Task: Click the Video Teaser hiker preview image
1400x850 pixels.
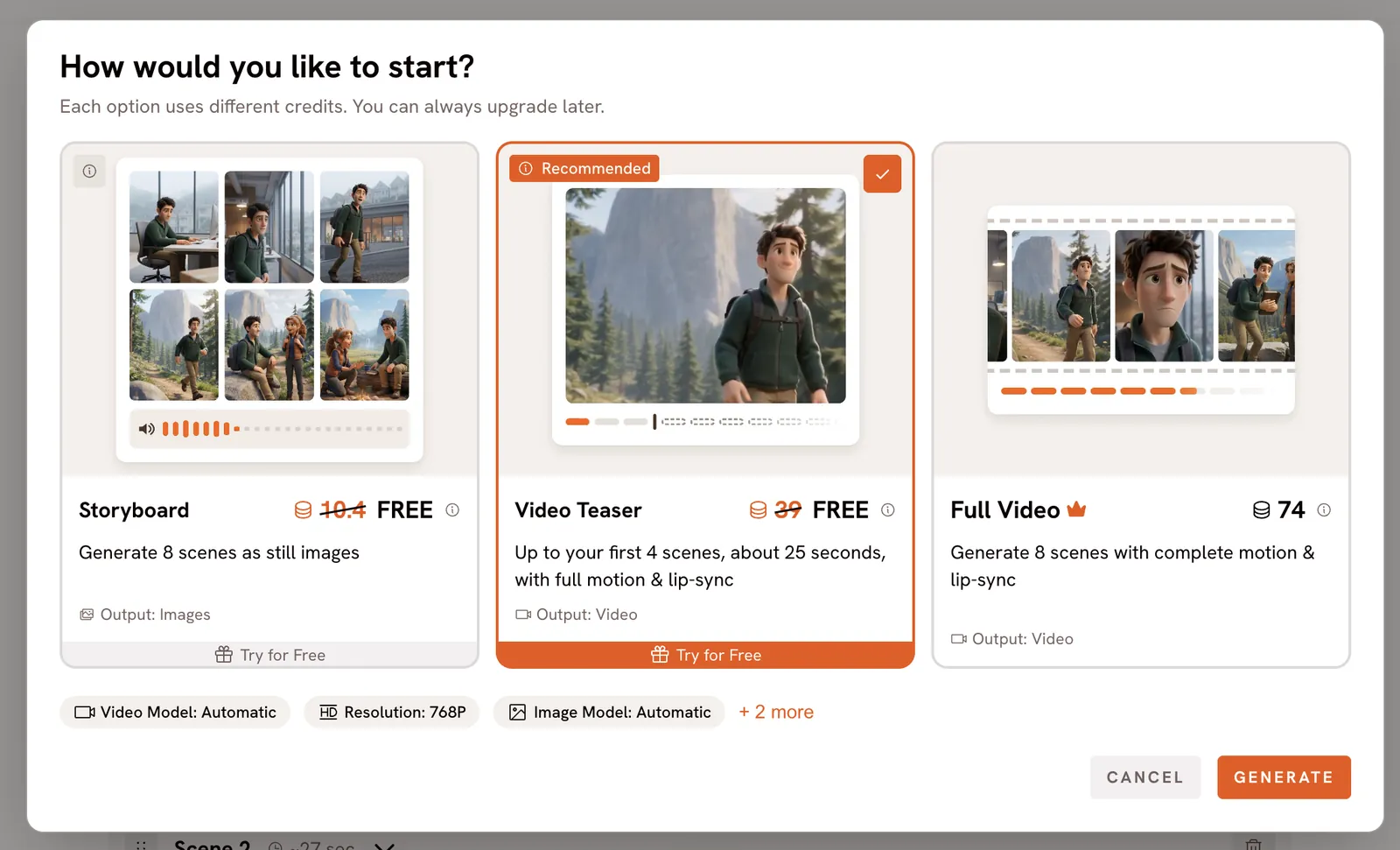Action: pos(705,296)
